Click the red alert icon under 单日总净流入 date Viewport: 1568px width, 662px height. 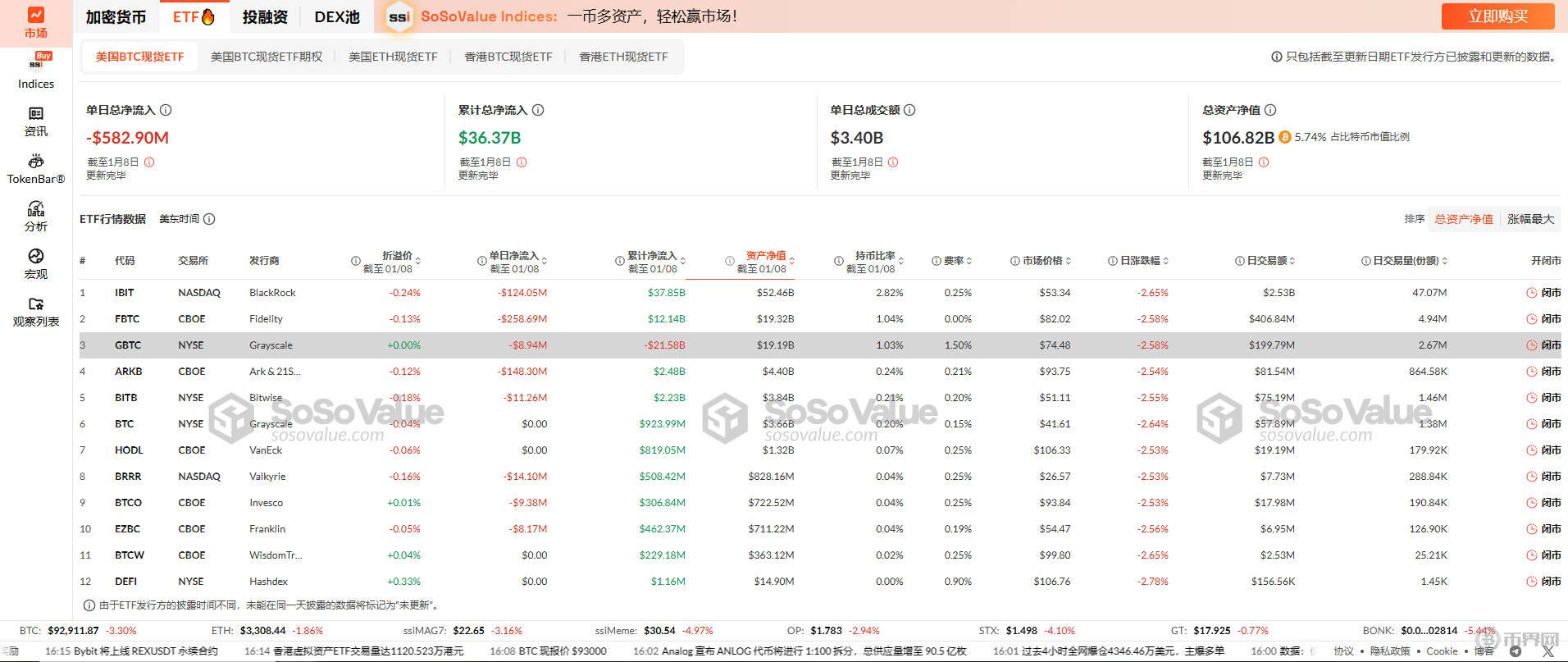(x=149, y=162)
